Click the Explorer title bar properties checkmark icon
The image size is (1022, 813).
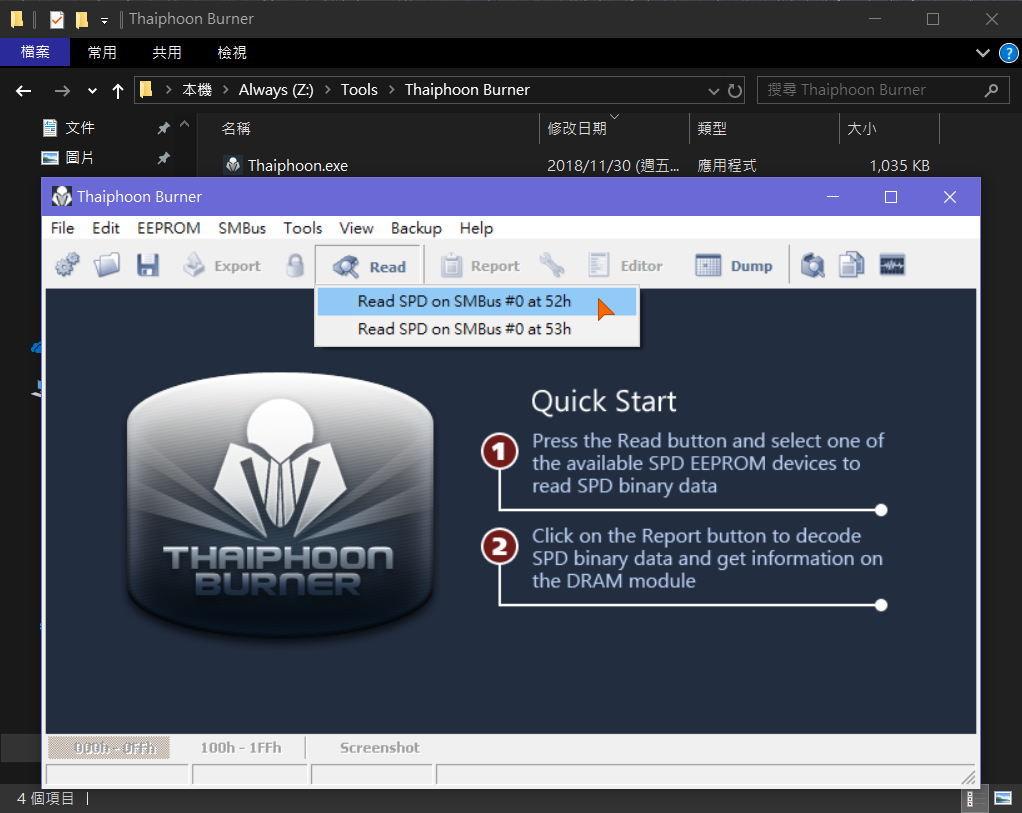tap(57, 20)
